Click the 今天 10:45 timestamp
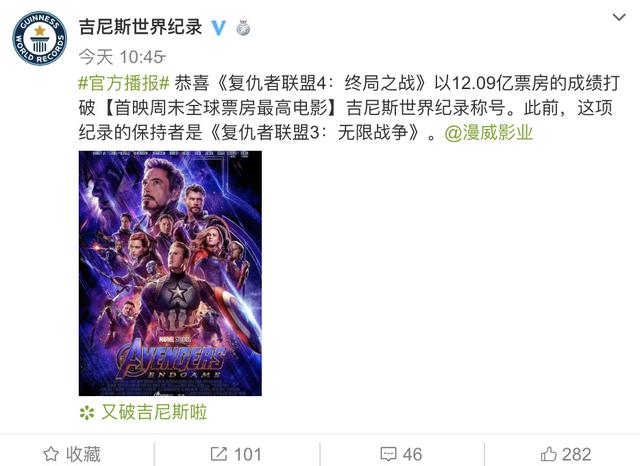Viewport: 640px width, 466px height. pos(122,57)
